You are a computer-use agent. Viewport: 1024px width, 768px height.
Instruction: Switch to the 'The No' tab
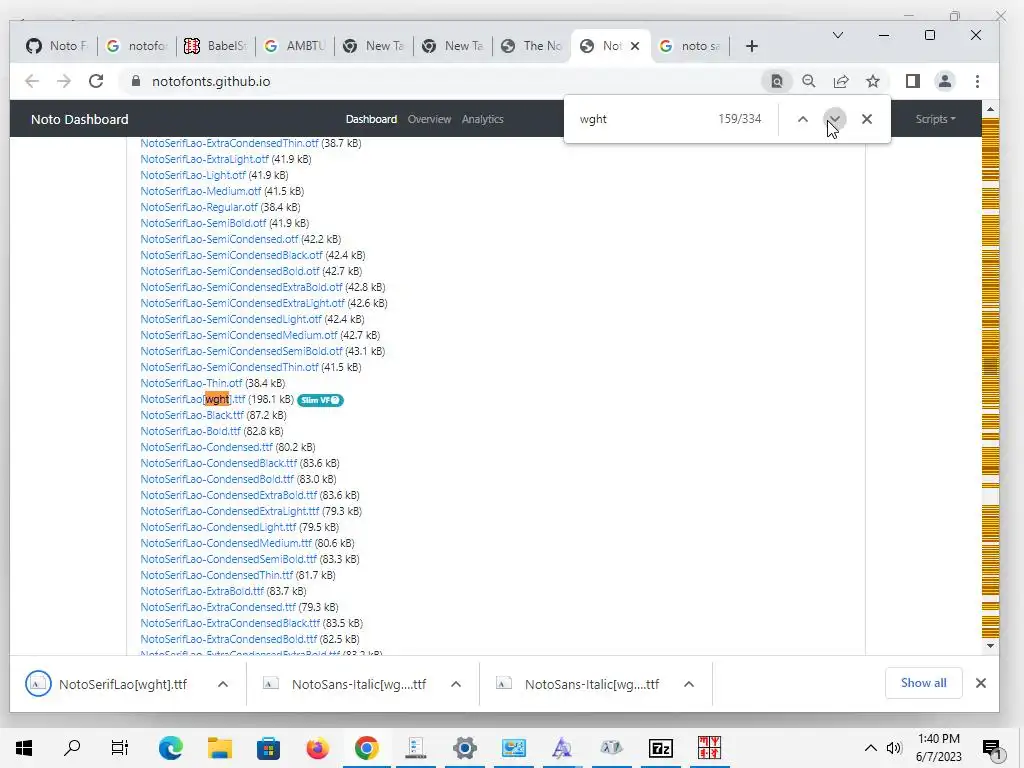point(532,46)
